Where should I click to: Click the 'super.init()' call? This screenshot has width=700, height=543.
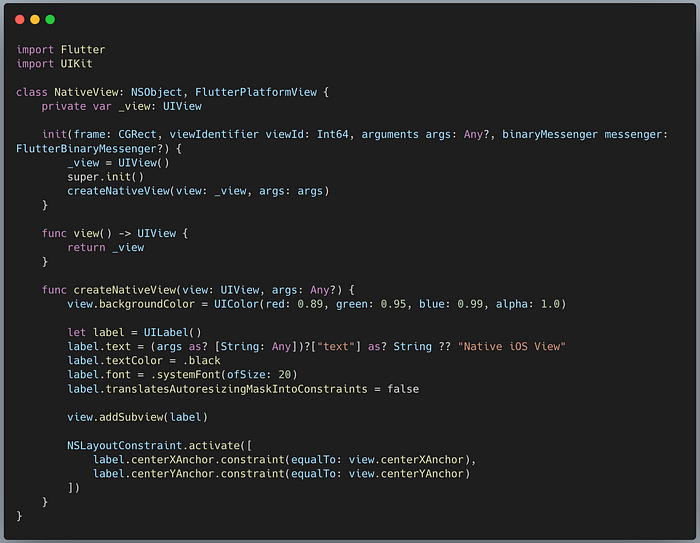tap(105, 177)
